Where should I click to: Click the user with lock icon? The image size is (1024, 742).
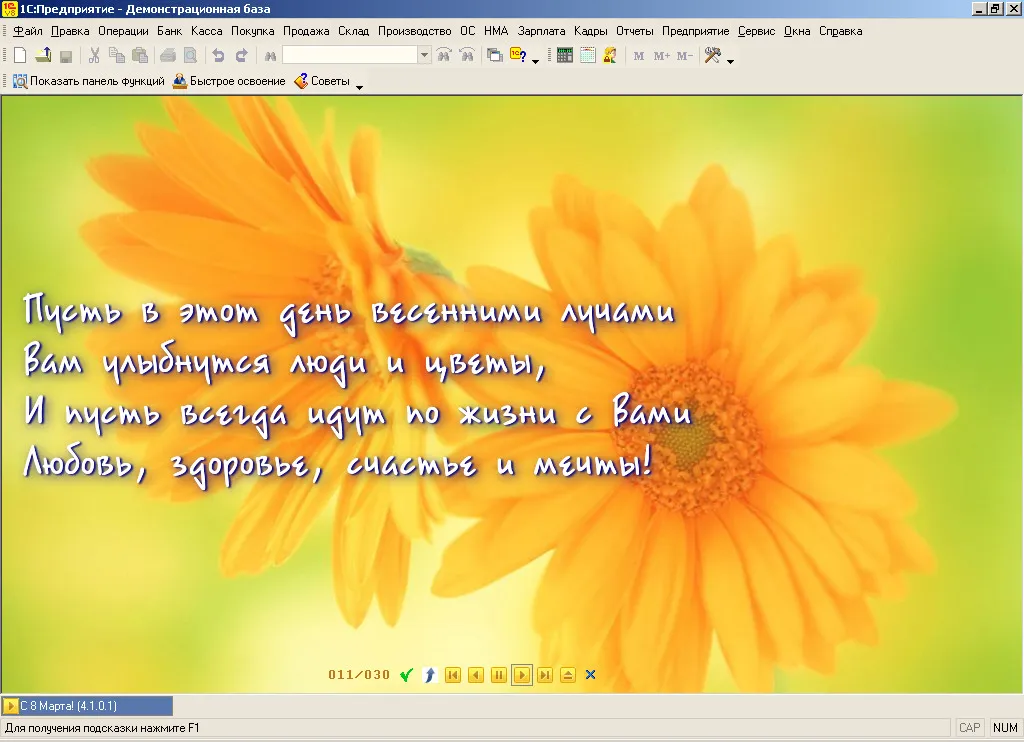pos(610,56)
